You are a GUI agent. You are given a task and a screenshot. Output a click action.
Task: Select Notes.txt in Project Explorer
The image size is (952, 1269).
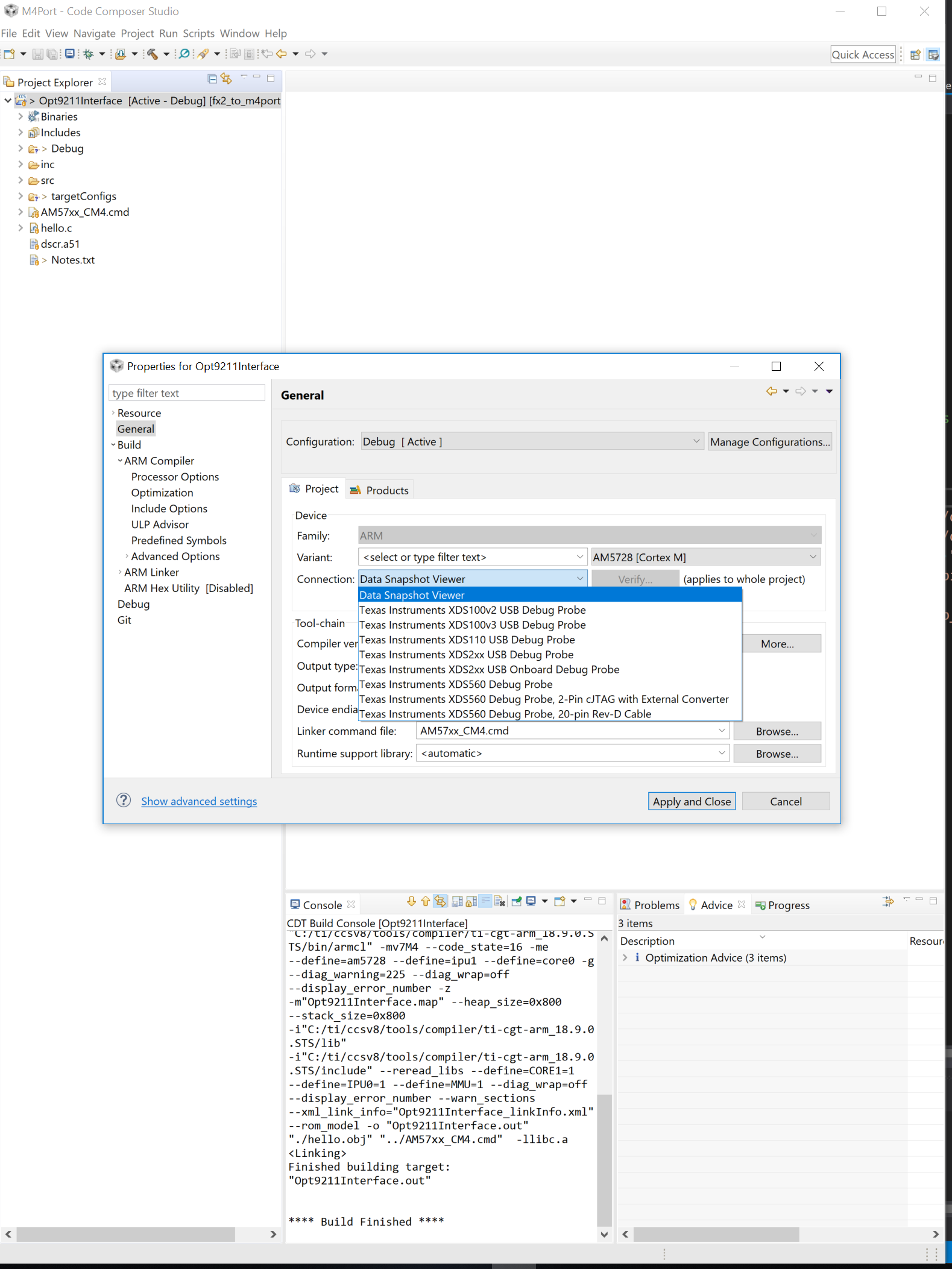click(73, 260)
